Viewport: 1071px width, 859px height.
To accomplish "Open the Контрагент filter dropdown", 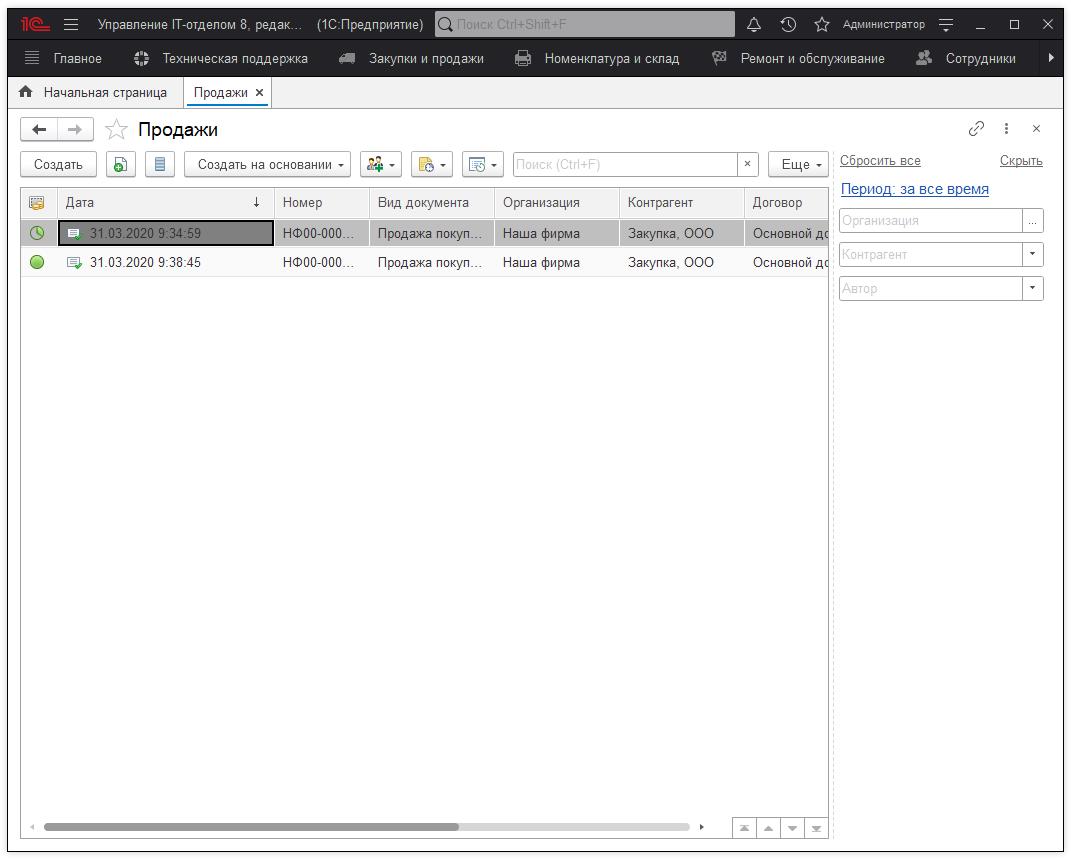I will tap(1032, 254).
